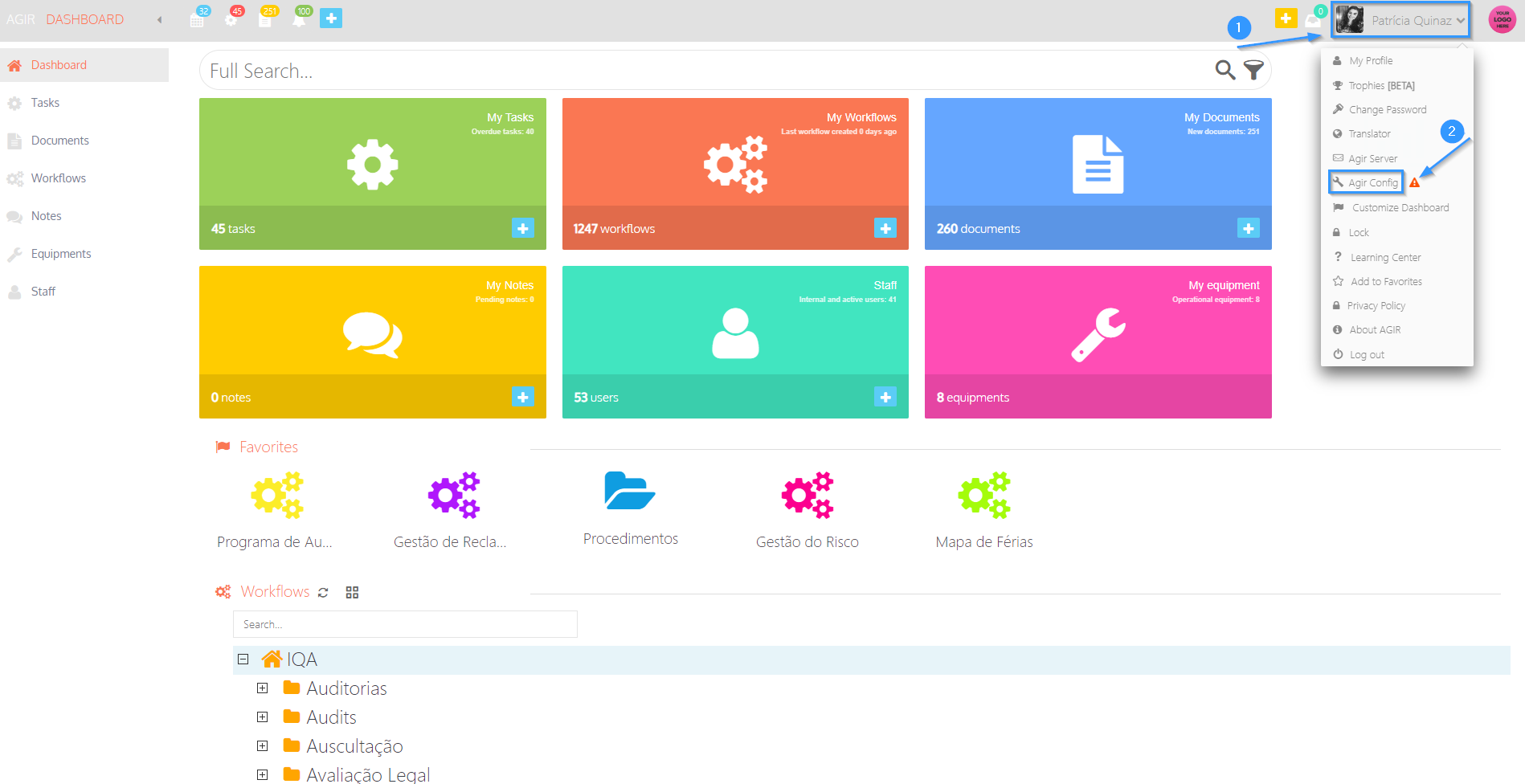Click the AGIR DASHBOARD title

point(65,19)
